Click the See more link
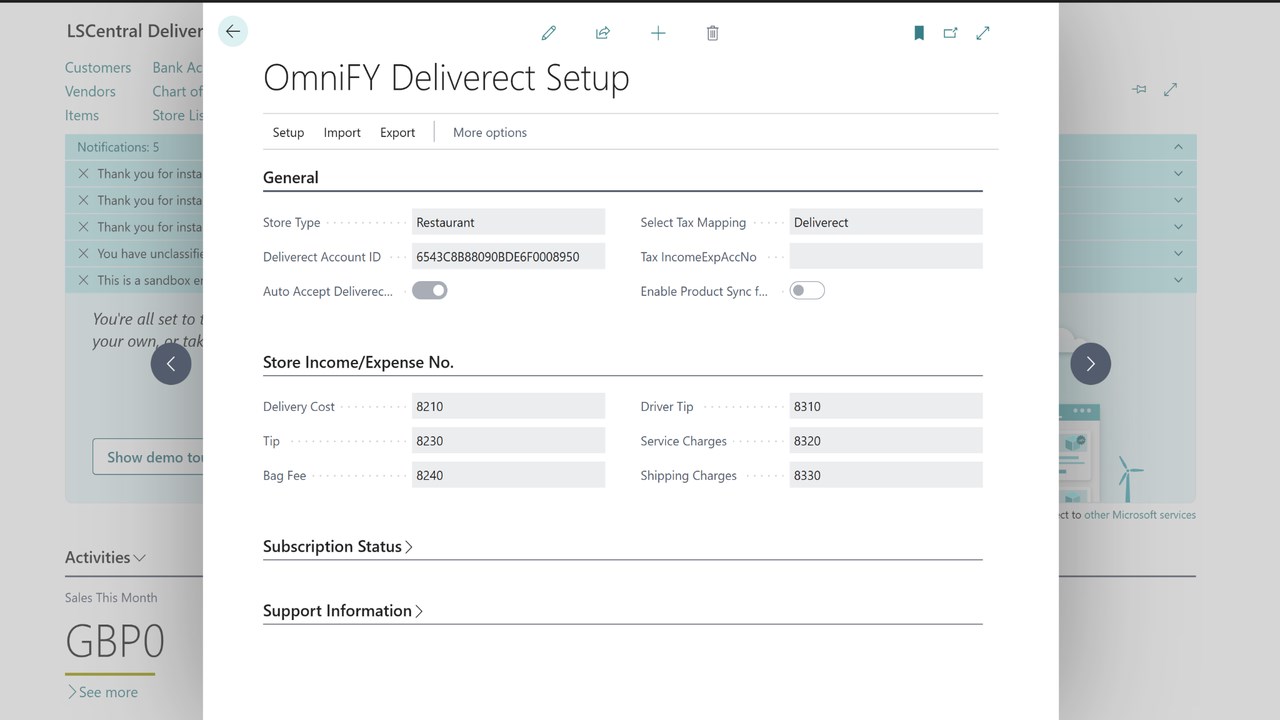This screenshot has height=720, width=1280. [x=102, y=692]
